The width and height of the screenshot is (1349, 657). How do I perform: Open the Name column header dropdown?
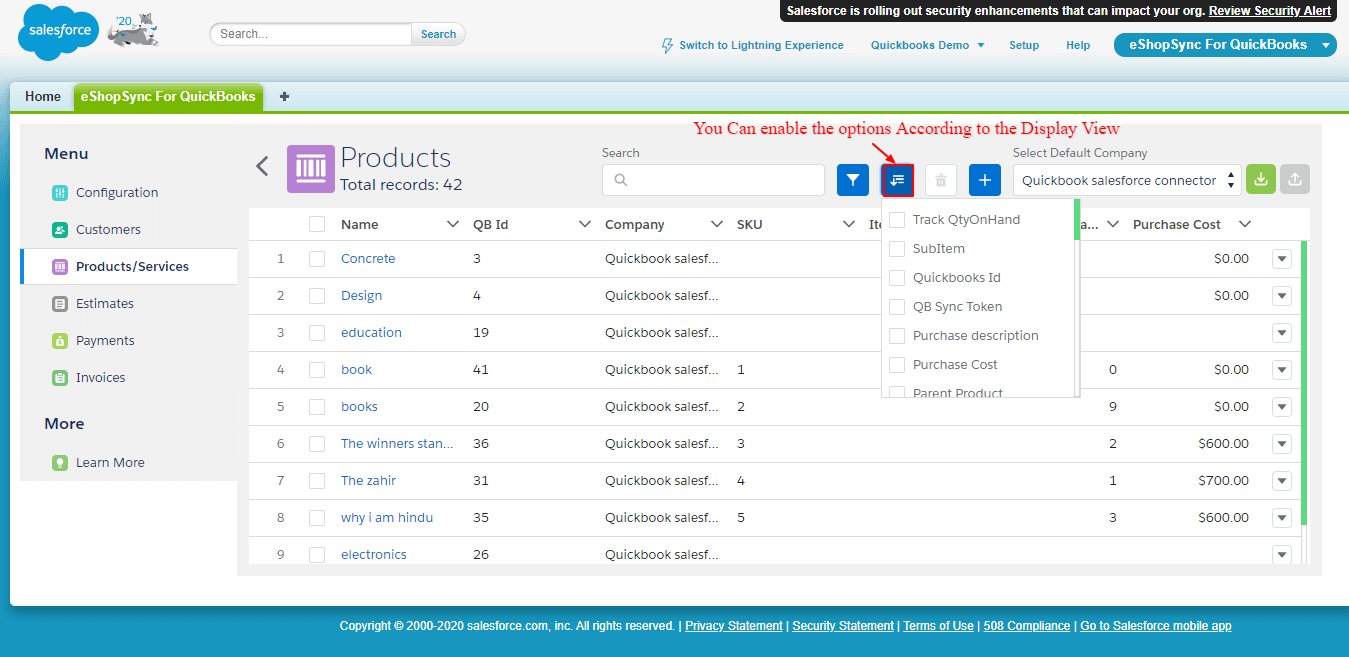point(452,225)
